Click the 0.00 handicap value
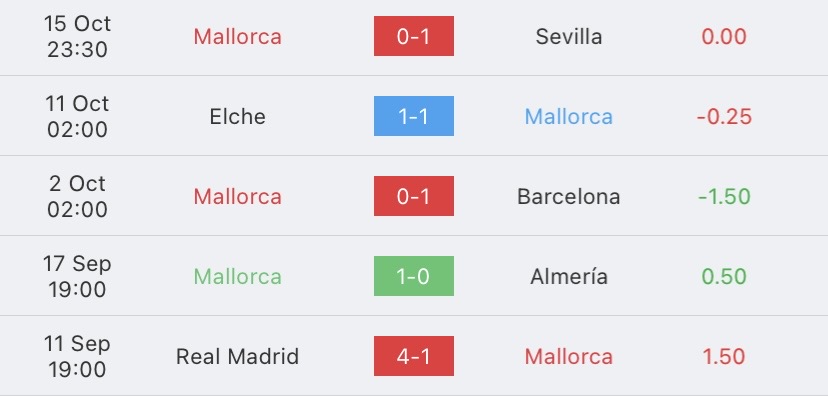Image resolution: width=828 pixels, height=396 pixels. (724, 36)
